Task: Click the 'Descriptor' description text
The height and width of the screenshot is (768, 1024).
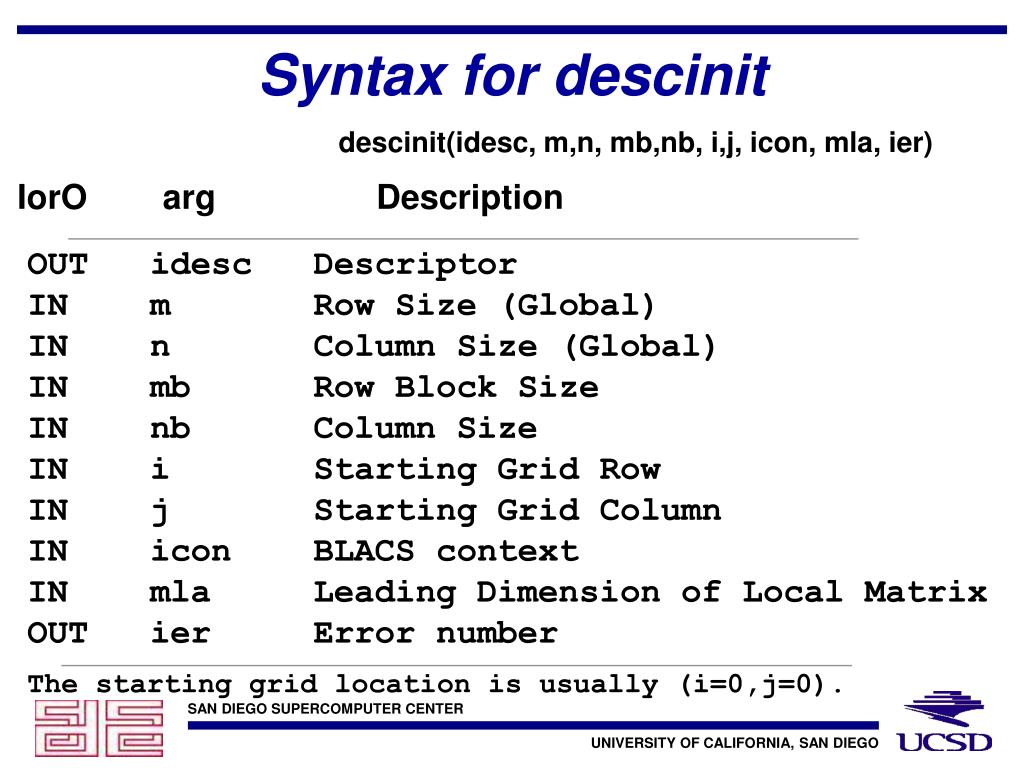Action: tap(415, 264)
